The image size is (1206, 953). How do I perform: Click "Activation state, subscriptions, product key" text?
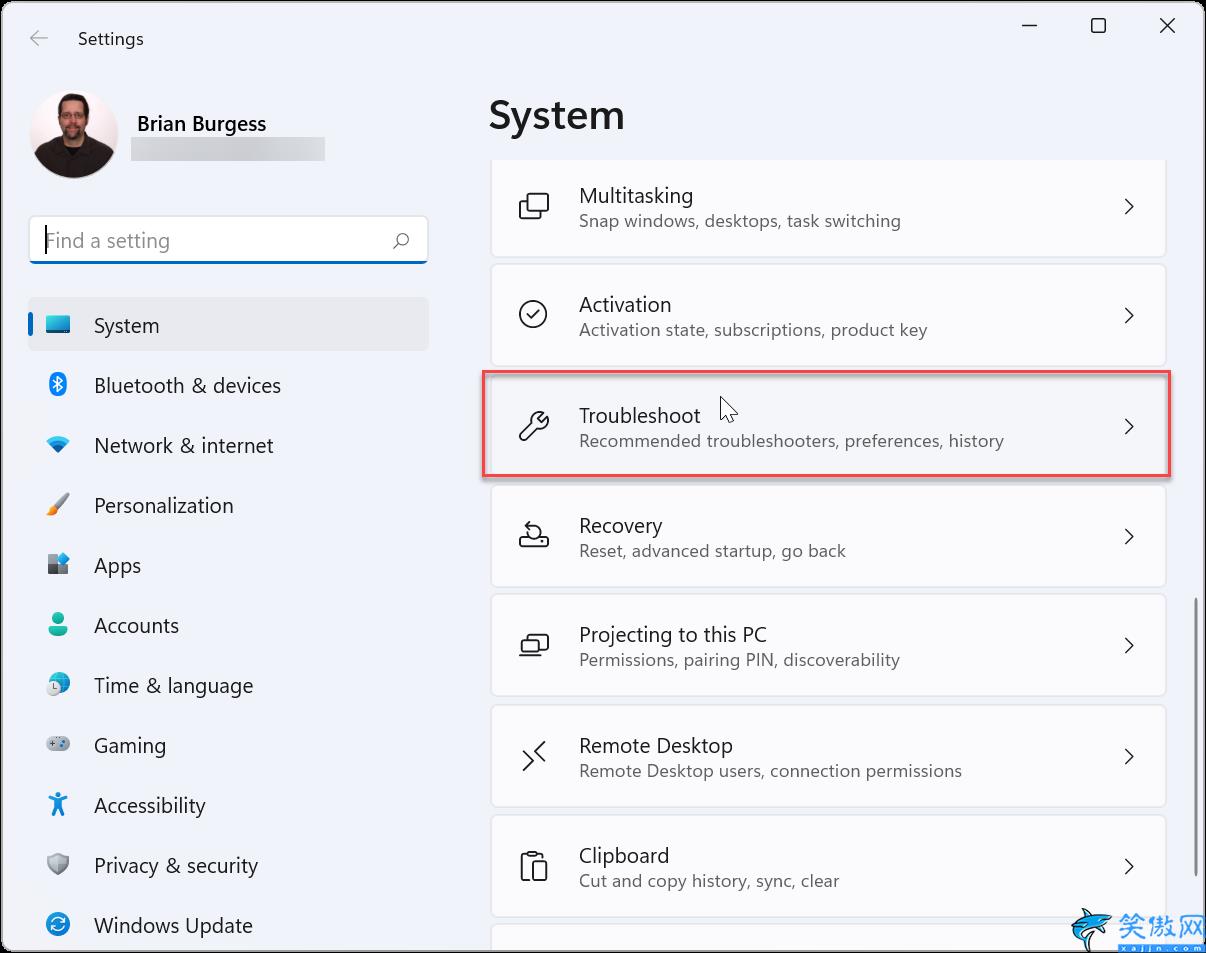click(753, 330)
